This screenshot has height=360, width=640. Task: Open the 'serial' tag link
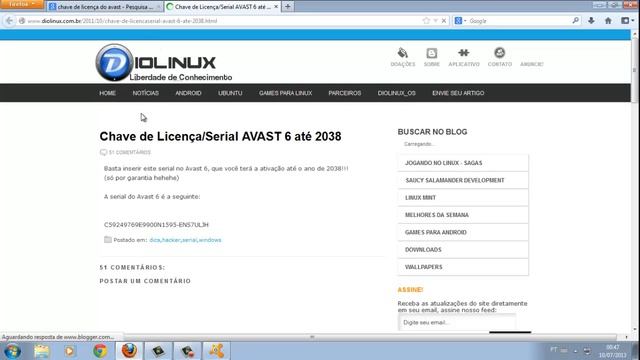tap(189, 240)
